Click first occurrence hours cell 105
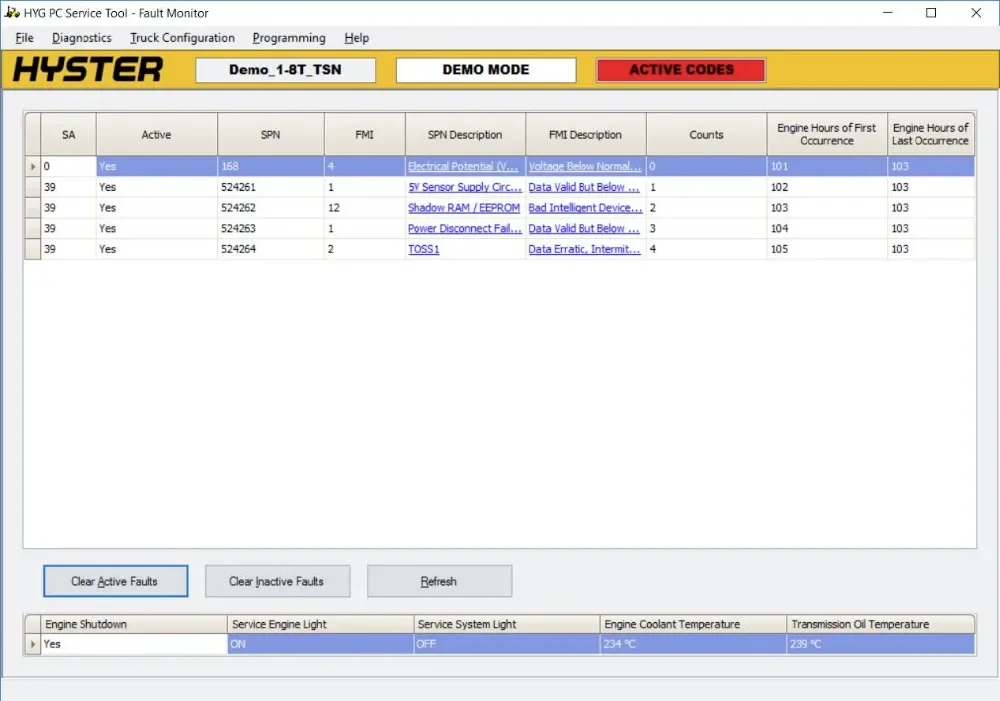The width and height of the screenshot is (1000, 701). click(x=827, y=249)
